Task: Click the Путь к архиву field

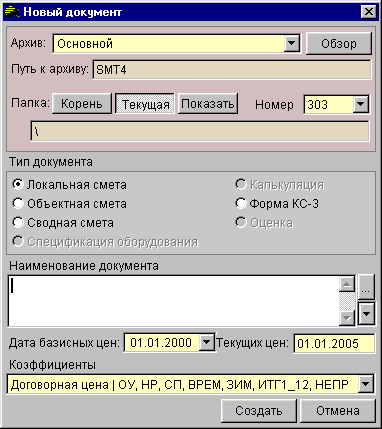Action: pyautogui.click(x=232, y=70)
